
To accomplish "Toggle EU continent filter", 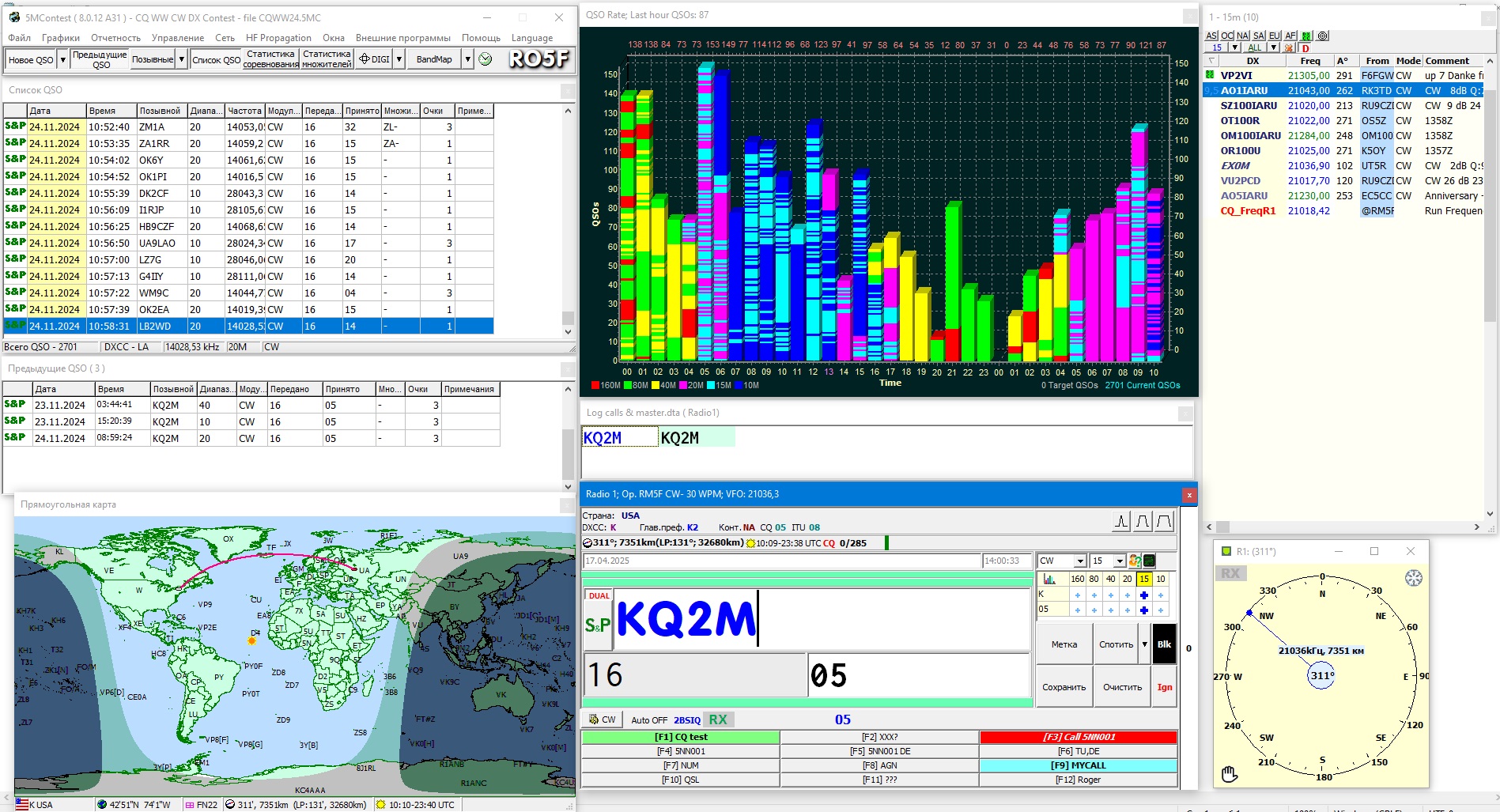I will (1275, 36).
